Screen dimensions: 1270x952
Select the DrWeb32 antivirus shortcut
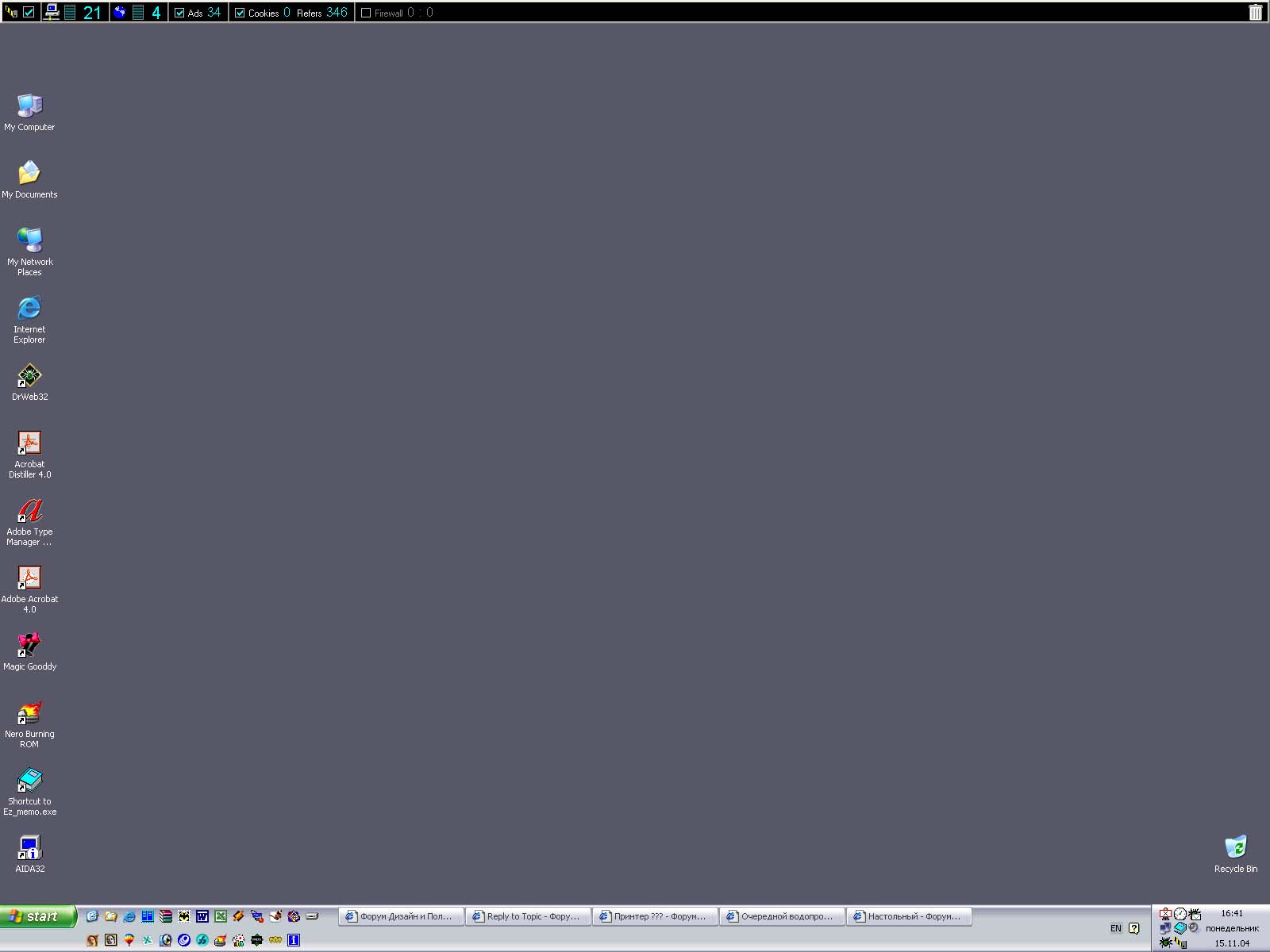pos(29,381)
